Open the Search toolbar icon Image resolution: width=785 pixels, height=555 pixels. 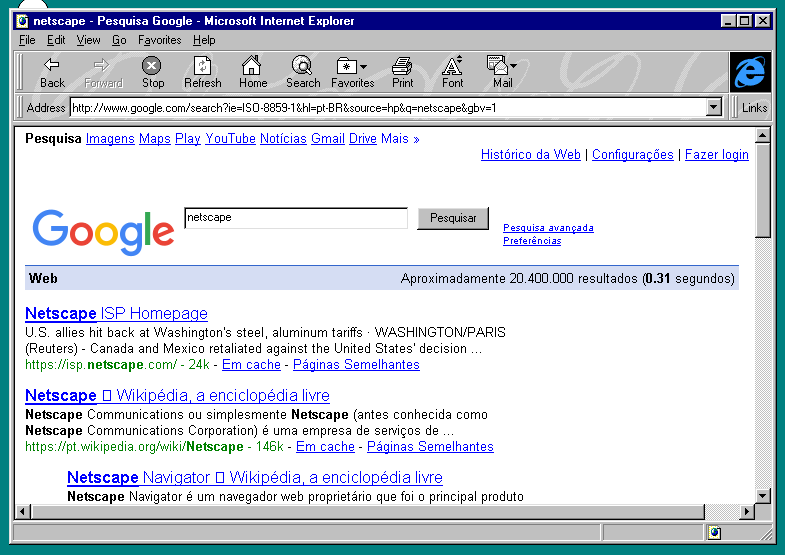[x=302, y=66]
